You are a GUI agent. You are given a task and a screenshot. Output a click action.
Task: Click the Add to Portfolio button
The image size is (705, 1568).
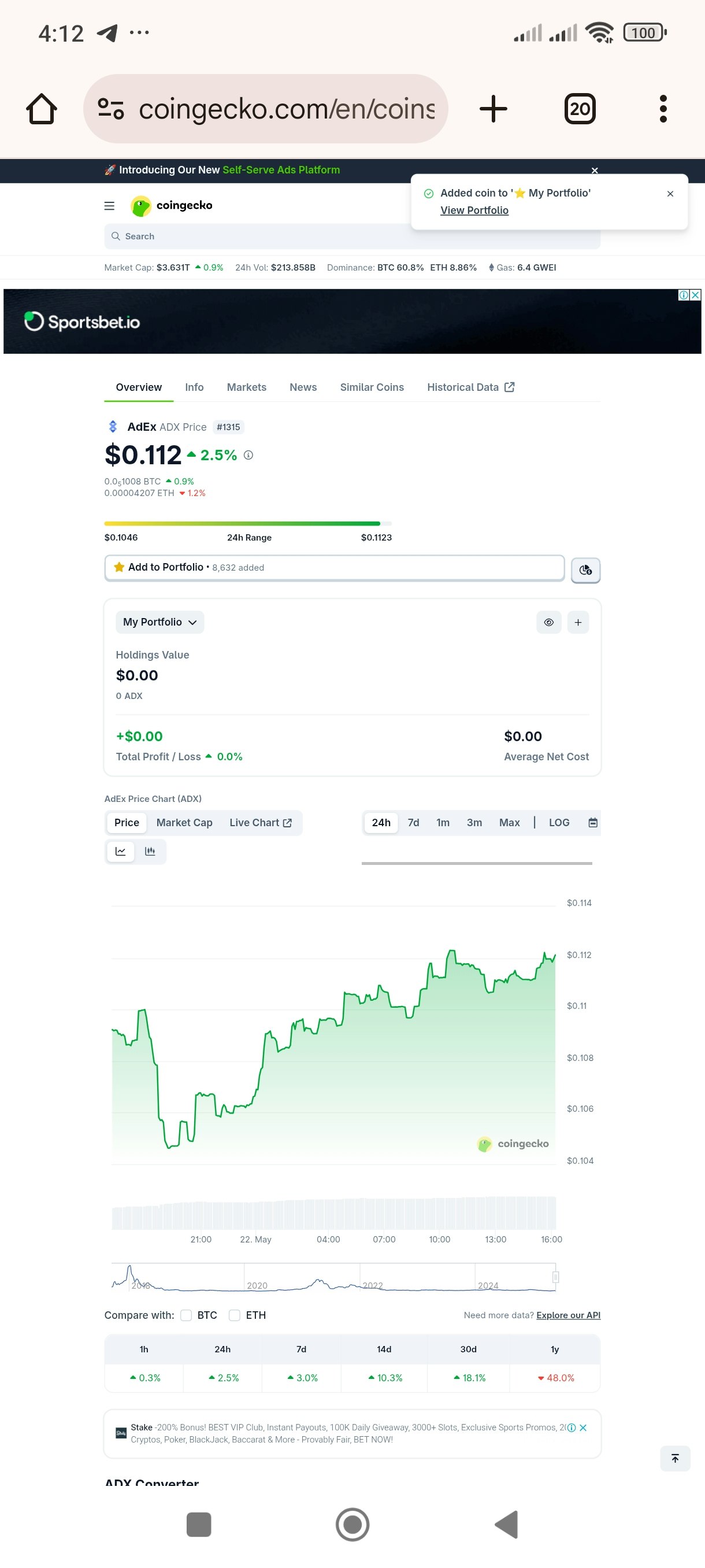pos(334,567)
